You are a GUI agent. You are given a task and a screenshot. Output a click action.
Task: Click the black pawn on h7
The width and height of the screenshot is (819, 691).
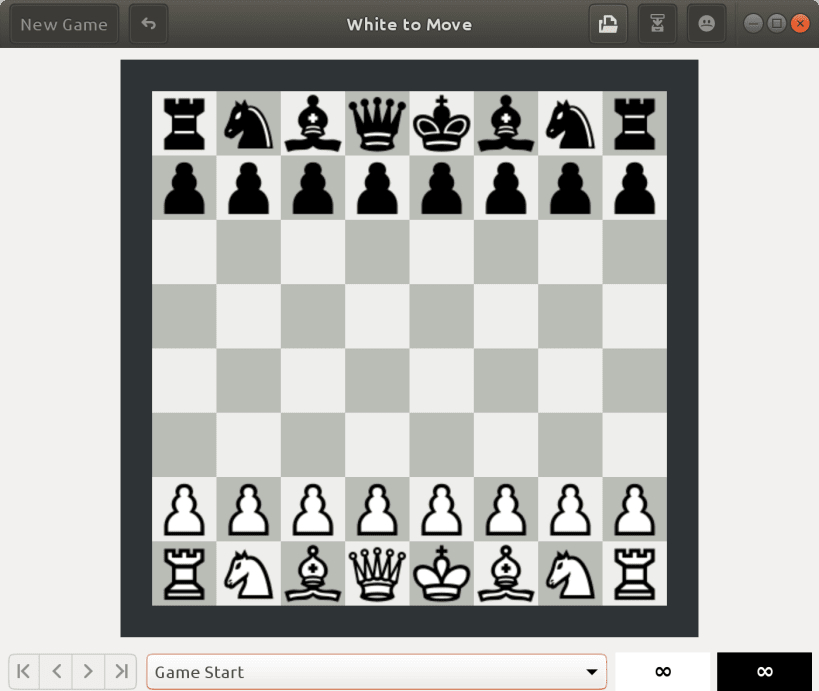pyautogui.click(x=635, y=188)
